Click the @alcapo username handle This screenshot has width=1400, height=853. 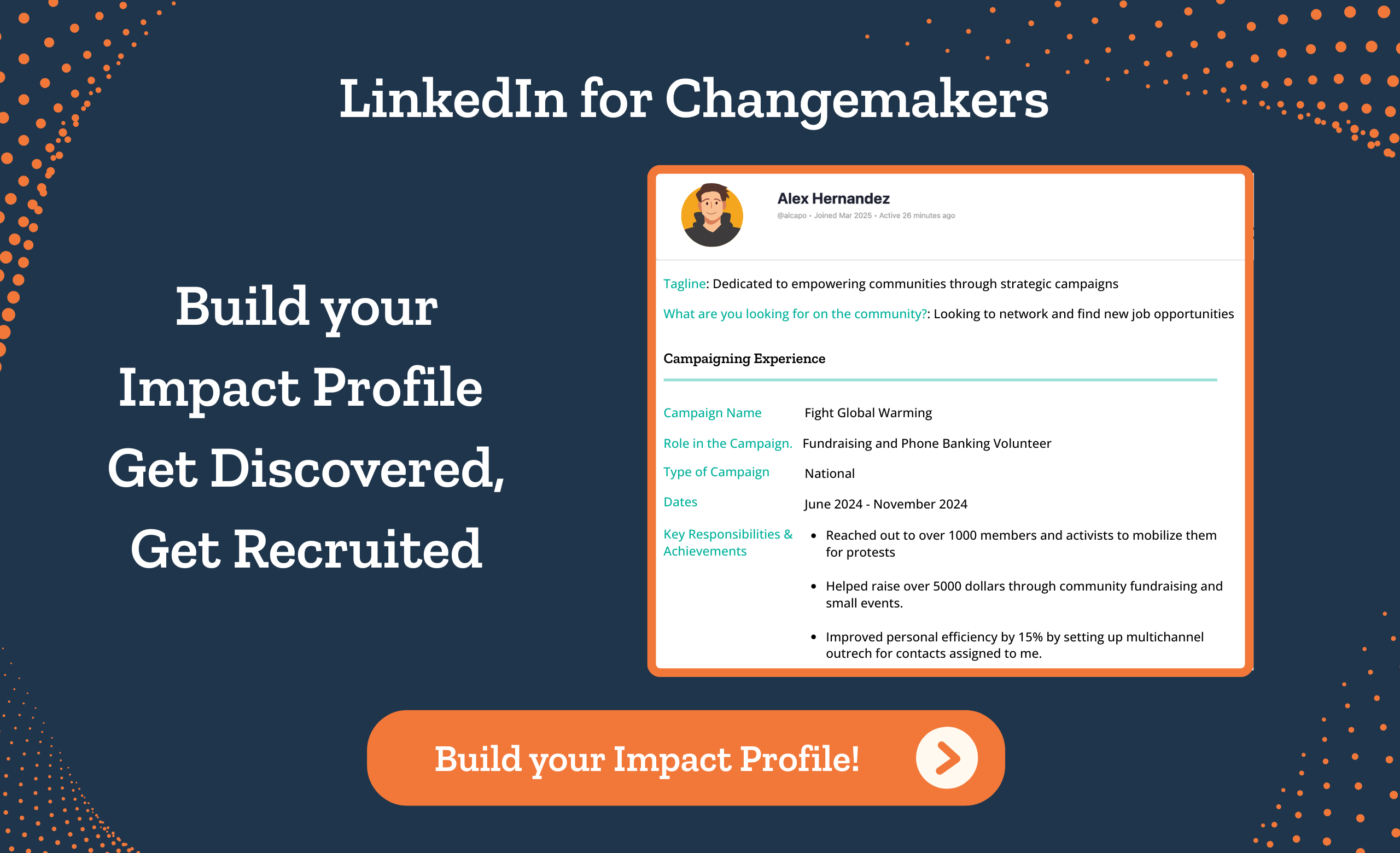pos(791,216)
